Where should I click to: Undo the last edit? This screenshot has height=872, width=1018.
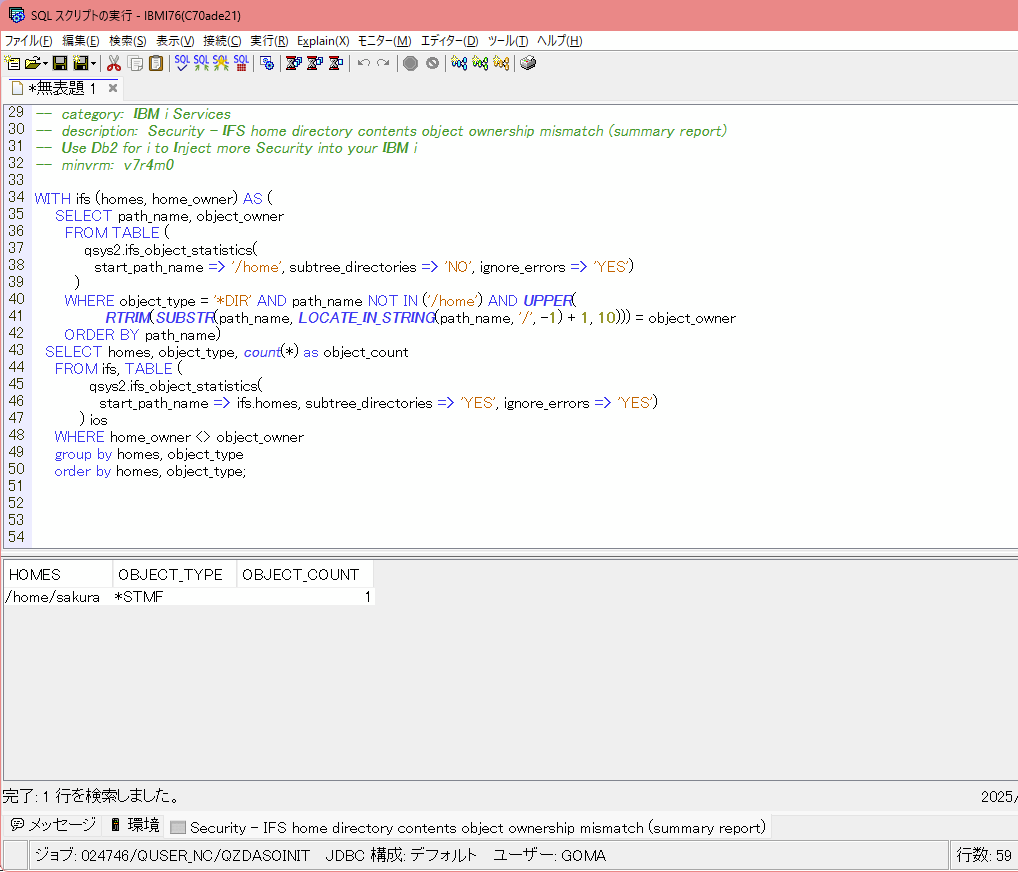364,63
